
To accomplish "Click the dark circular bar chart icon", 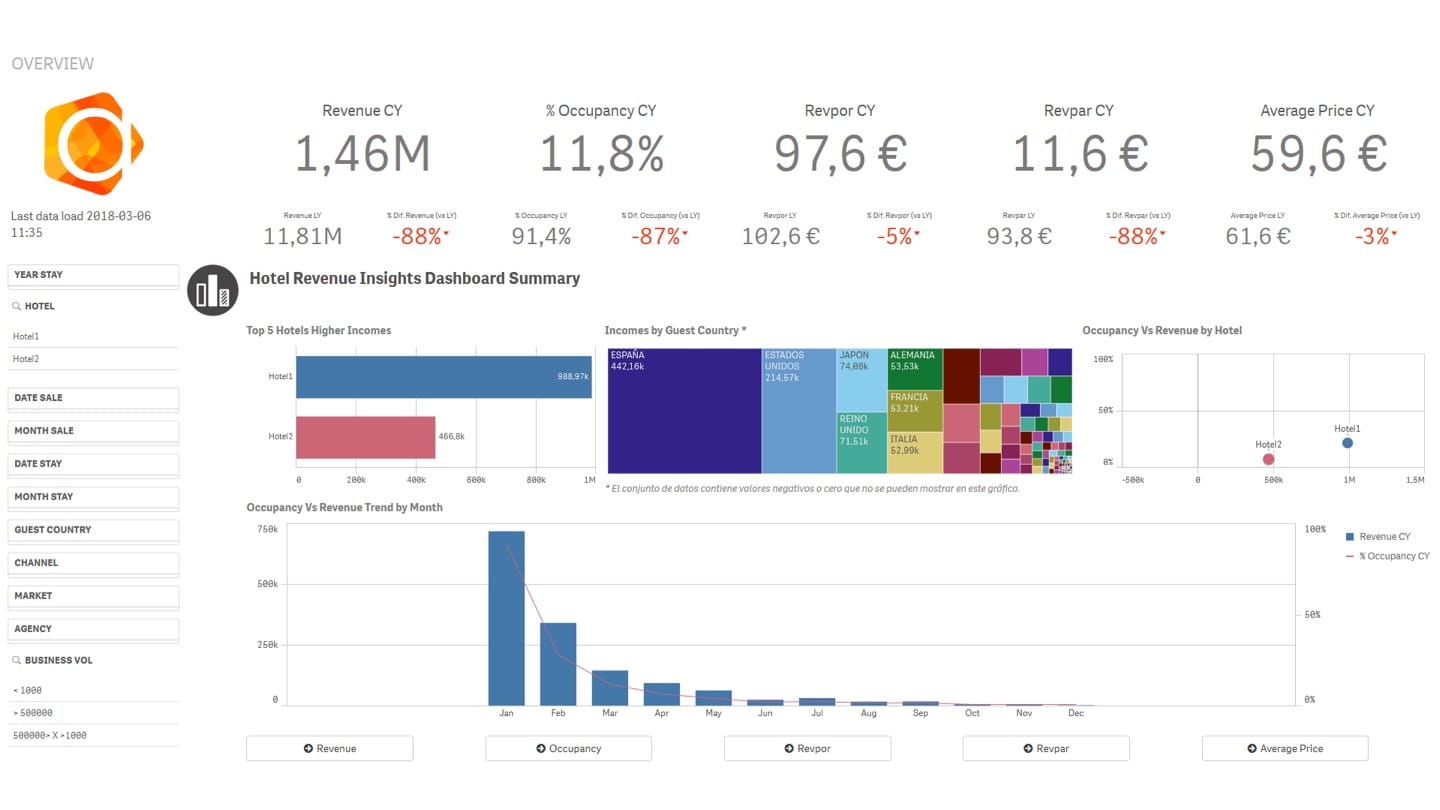I will 212,290.
